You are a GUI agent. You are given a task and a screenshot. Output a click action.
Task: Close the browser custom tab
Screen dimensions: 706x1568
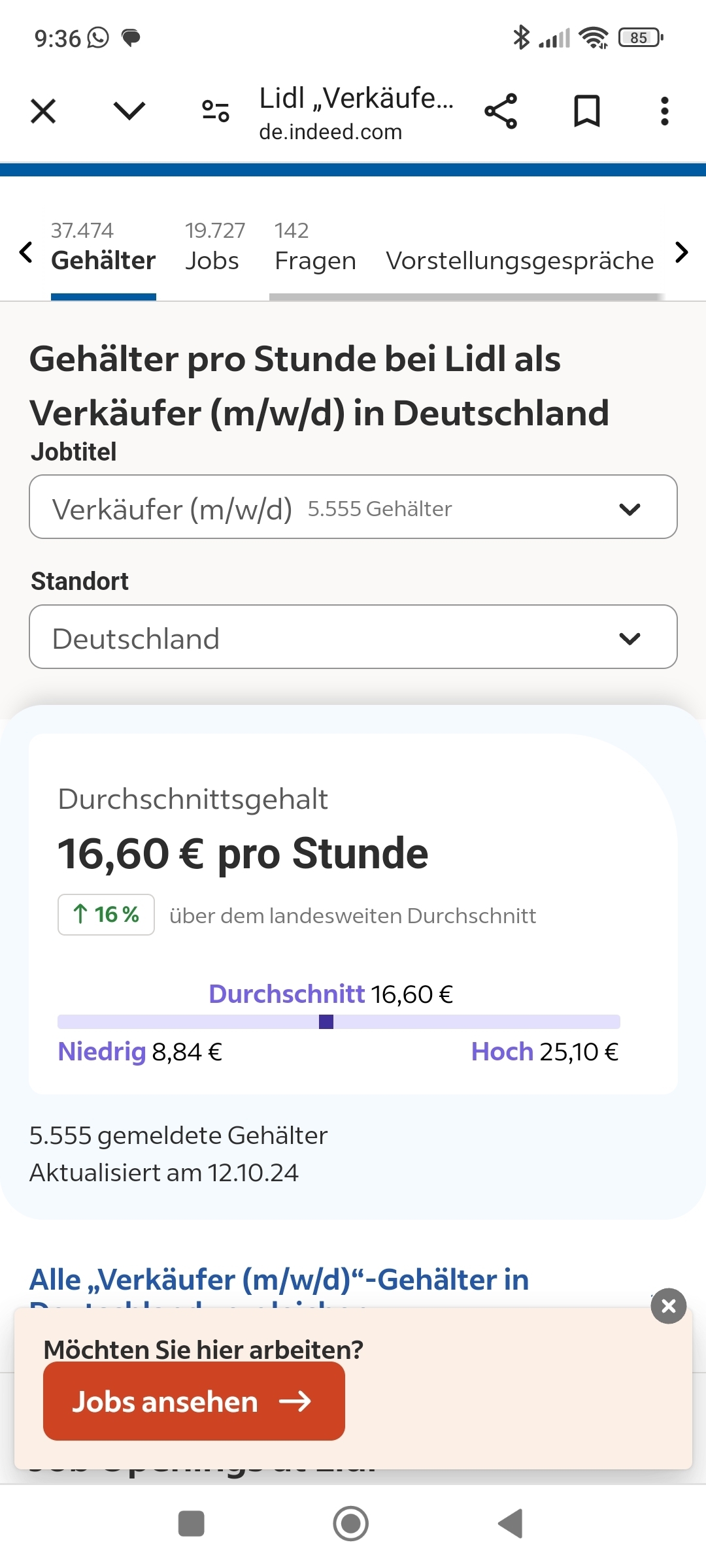pyautogui.click(x=43, y=111)
